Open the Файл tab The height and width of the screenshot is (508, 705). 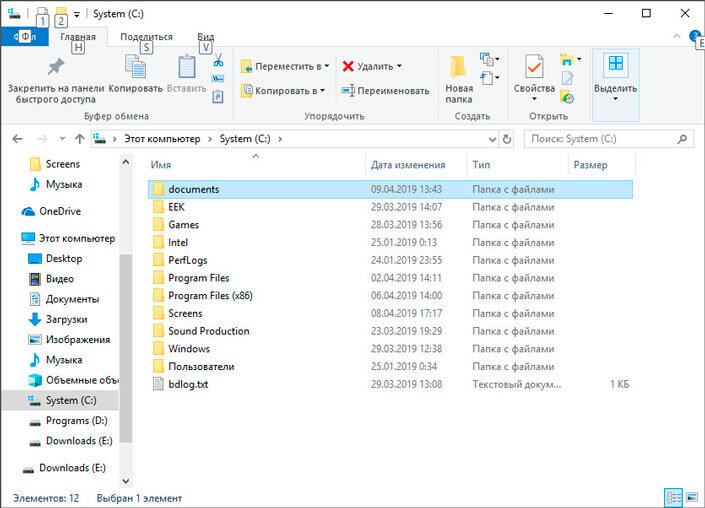point(24,36)
